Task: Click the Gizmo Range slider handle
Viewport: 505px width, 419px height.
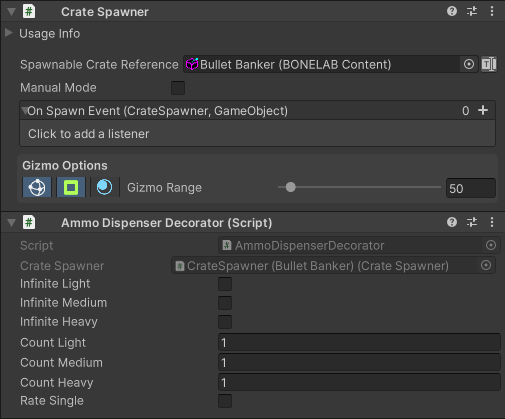Action: tap(291, 187)
